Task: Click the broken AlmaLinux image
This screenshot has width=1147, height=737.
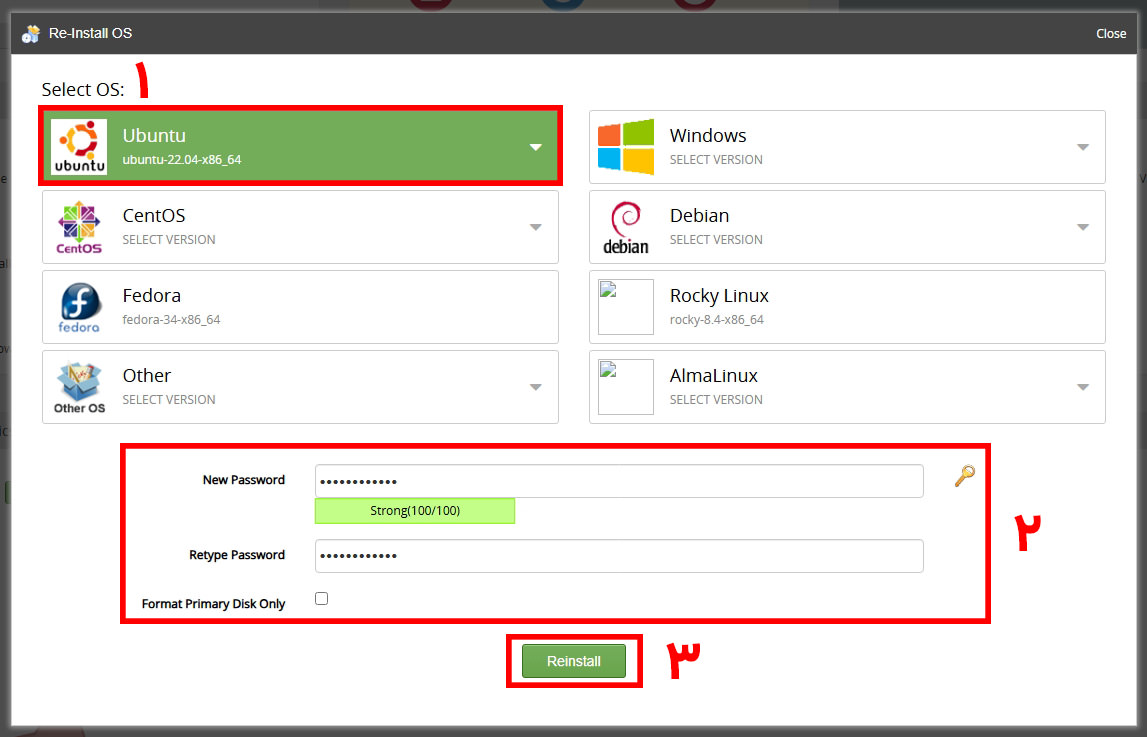Action: (625, 387)
